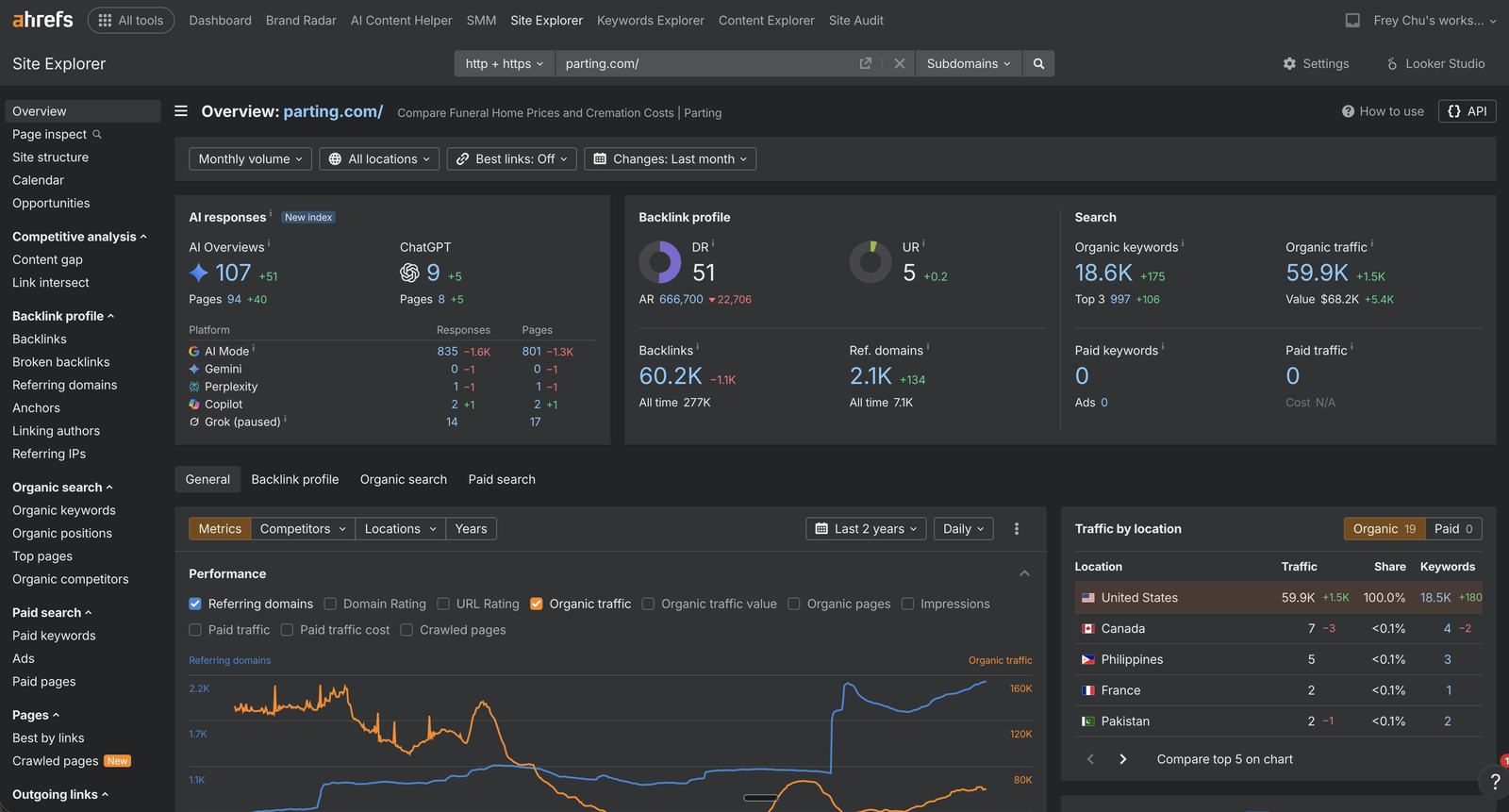
Task: Open the All tools grid menu
Action: [131, 20]
